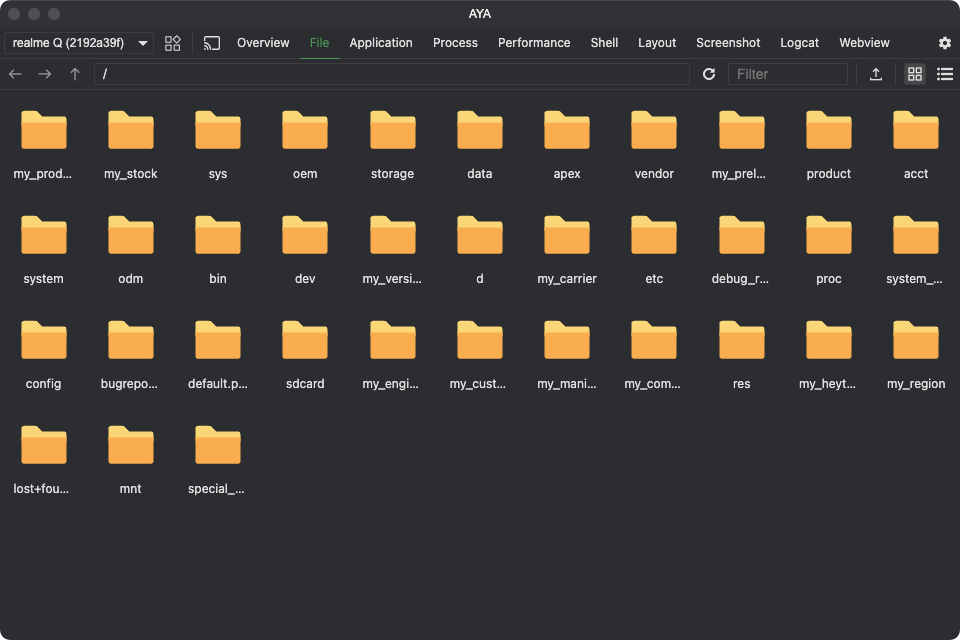Select the my_prel... folder
The width and height of the screenshot is (960, 640).
point(741,145)
